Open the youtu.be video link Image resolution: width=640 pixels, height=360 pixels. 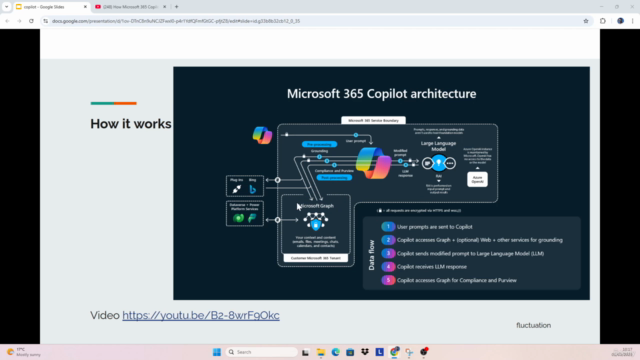(x=201, y=315)
